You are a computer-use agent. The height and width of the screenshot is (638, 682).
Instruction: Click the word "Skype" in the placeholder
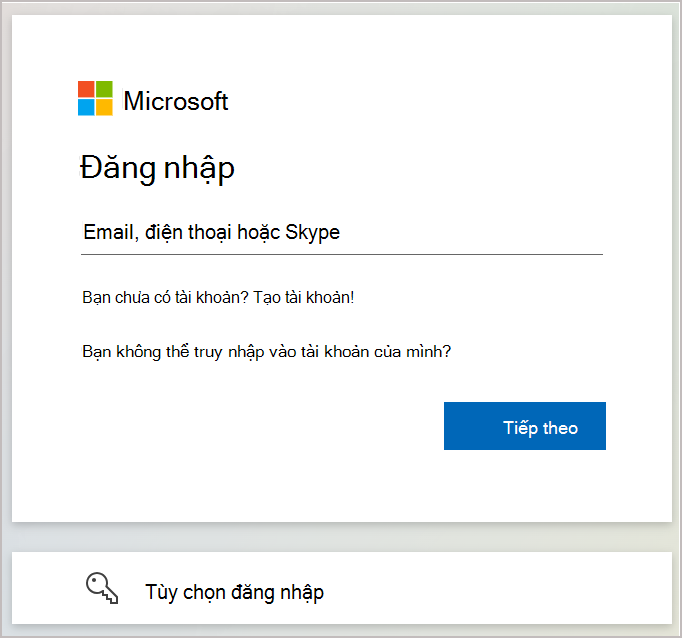313,233
